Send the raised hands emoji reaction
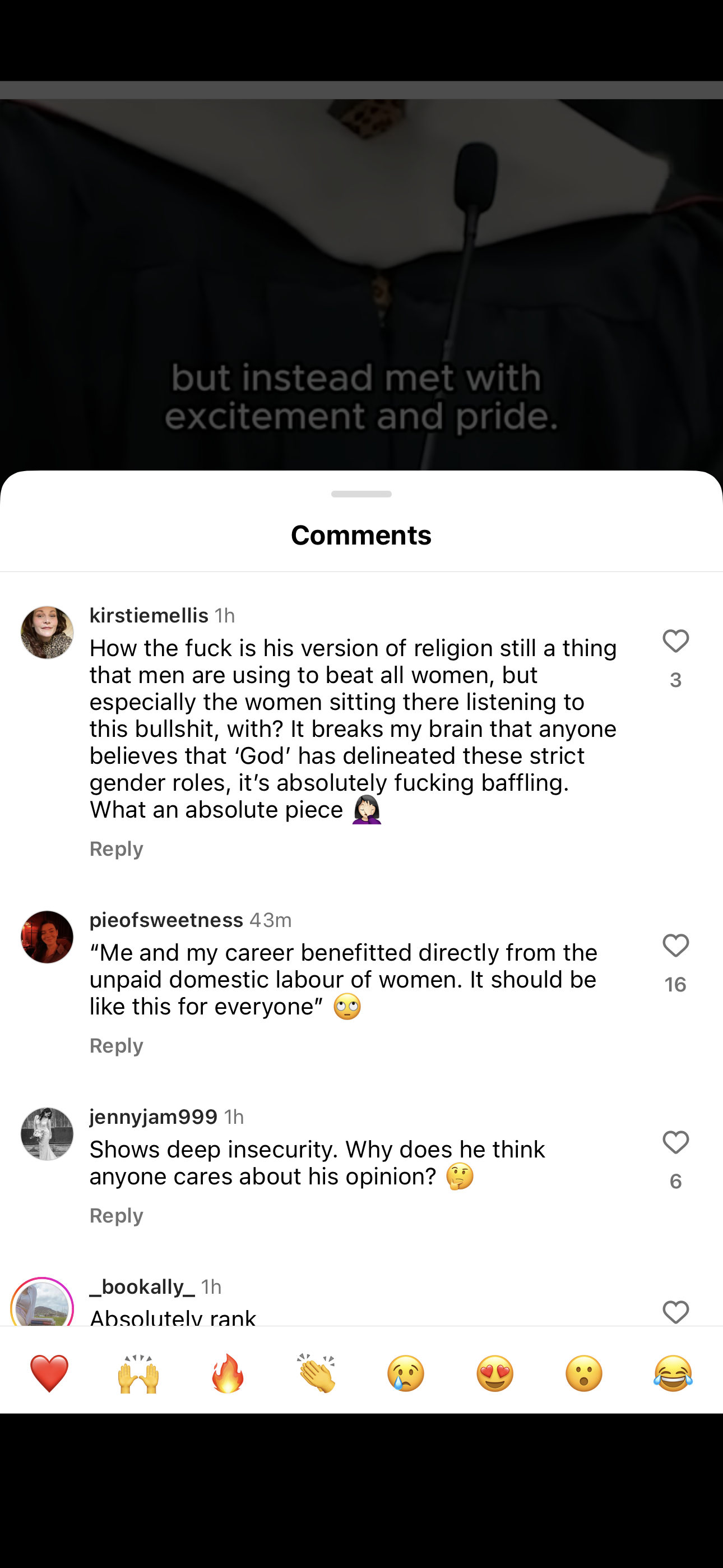Screen dimensions: 723x1568 tap(138, 1374)
